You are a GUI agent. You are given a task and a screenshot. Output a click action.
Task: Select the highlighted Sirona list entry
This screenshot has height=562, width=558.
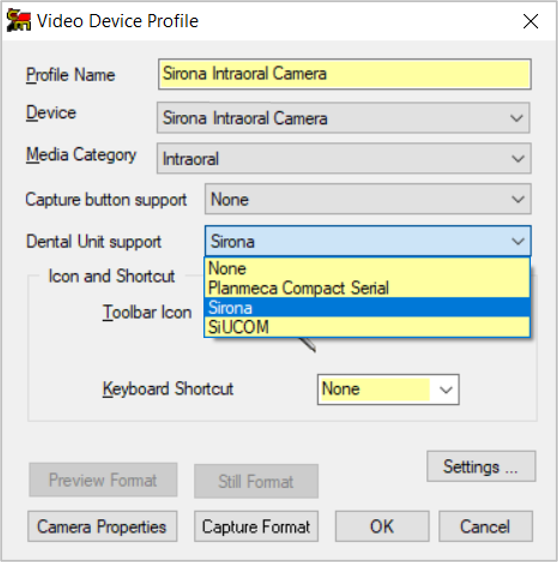pyautogui.click(x=367, y=308)
